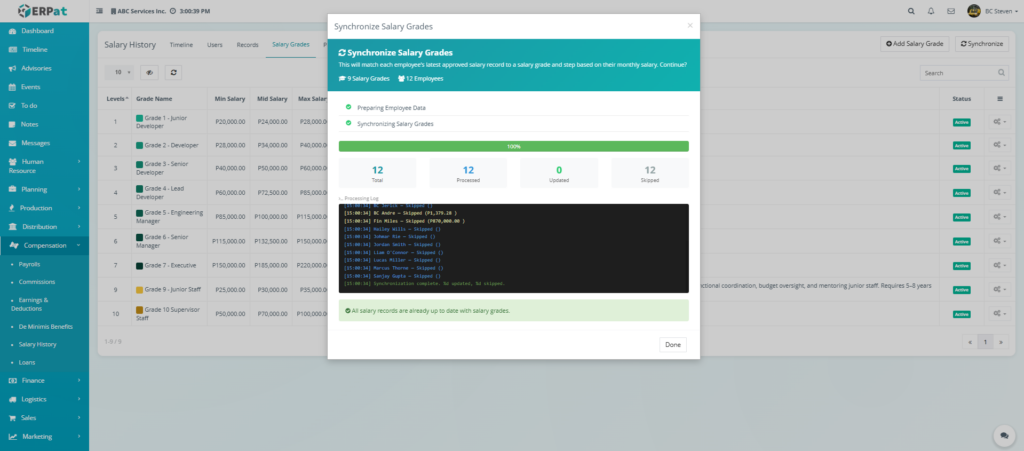The image size is (1024, 451).
Task: Click the Grade 9 - Junior Staff yellow swatch
Action: click(140, 290)
